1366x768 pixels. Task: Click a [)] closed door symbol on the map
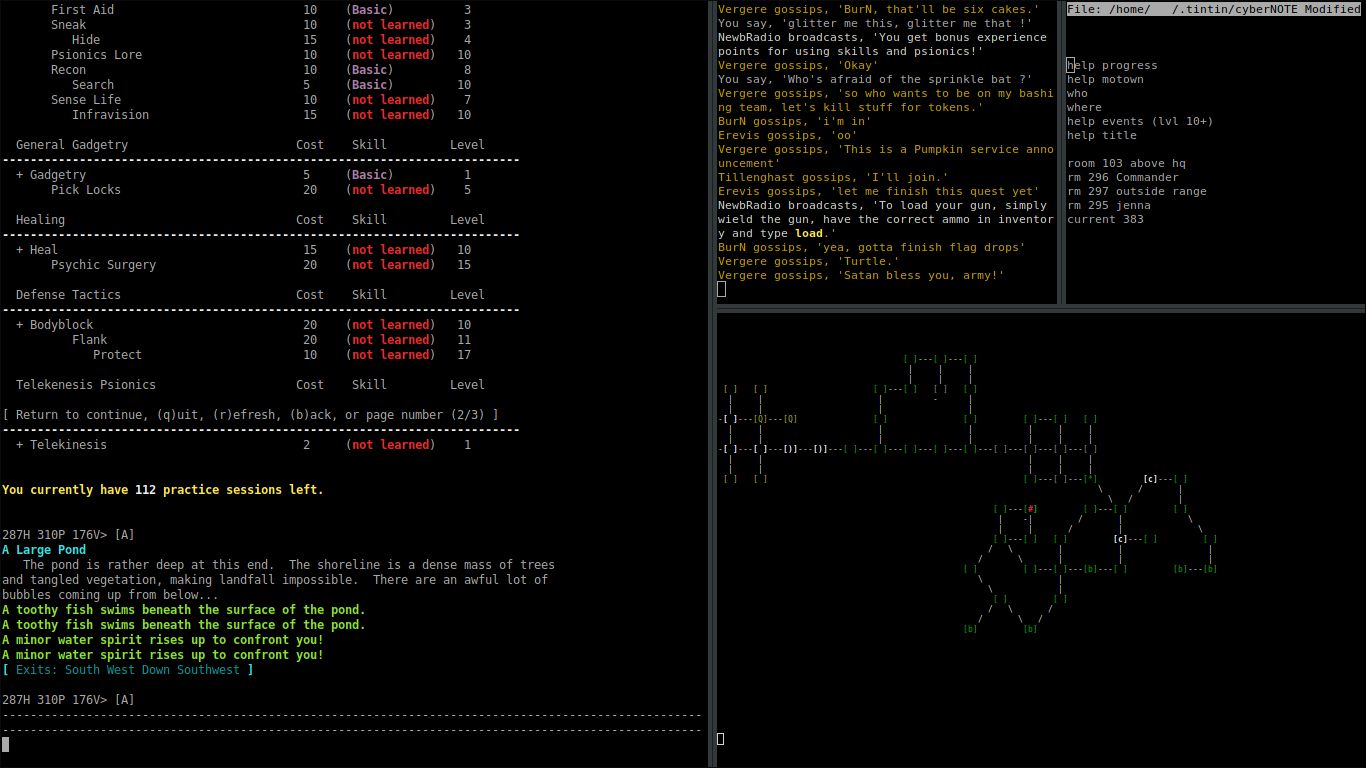789,449
